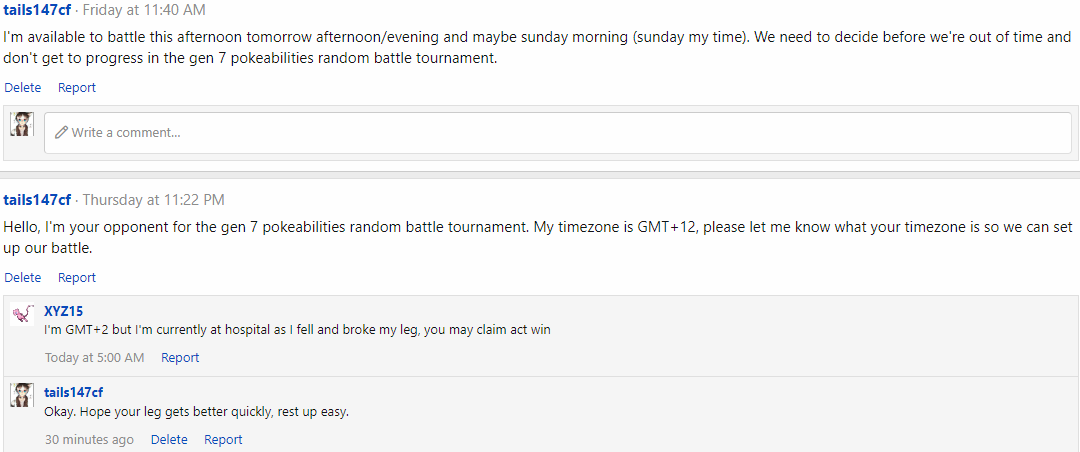Click the Today at 5:00 AM timestamp

pos(94,358)
